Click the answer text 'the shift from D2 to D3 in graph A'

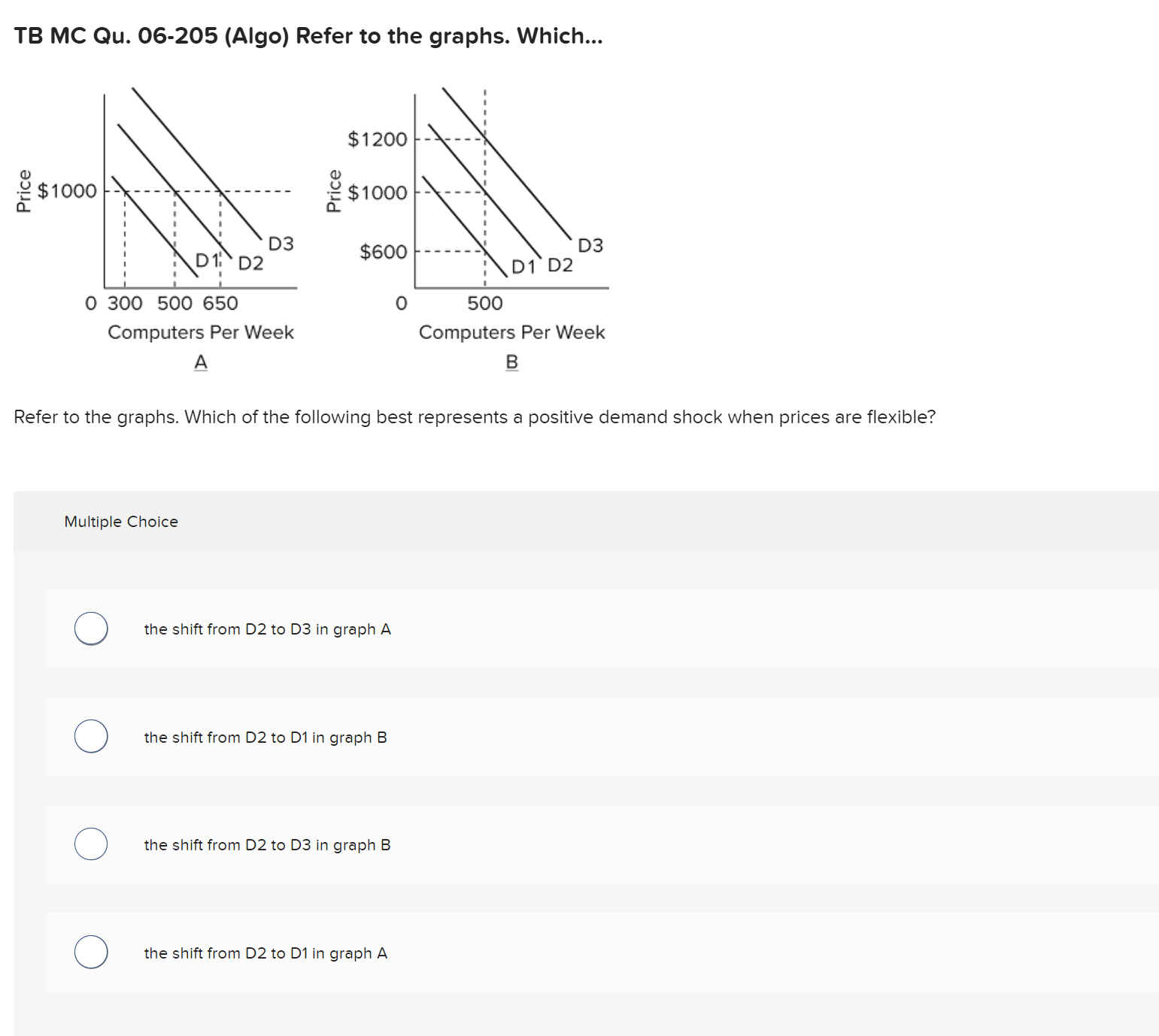click(266, 629)
